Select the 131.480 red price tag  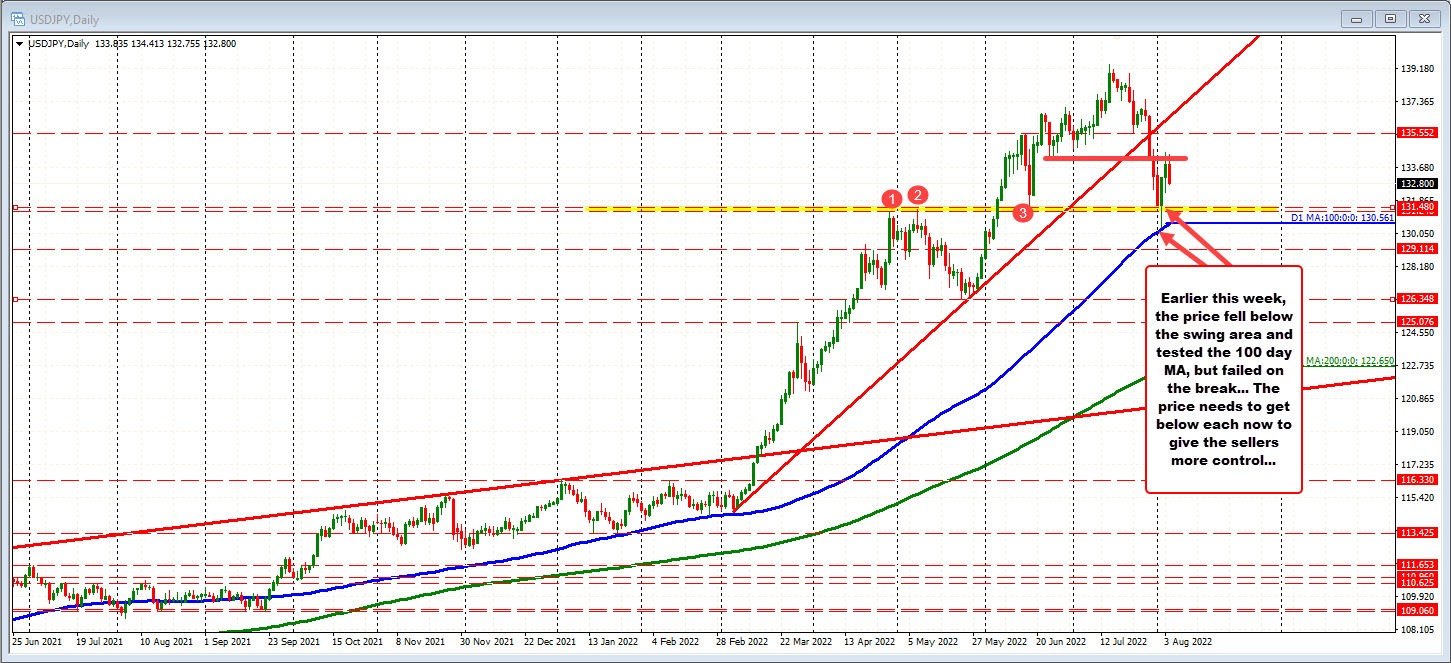(1416, 207)
